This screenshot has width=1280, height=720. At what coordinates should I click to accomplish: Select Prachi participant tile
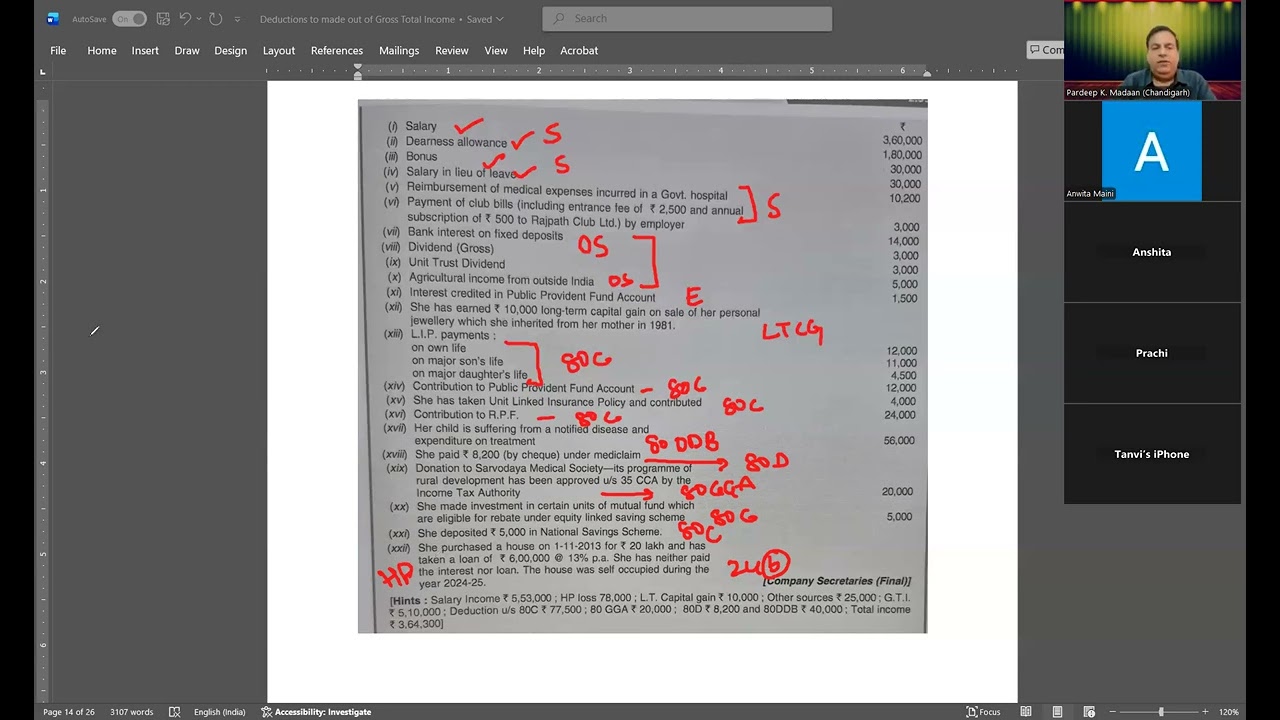1152,353
